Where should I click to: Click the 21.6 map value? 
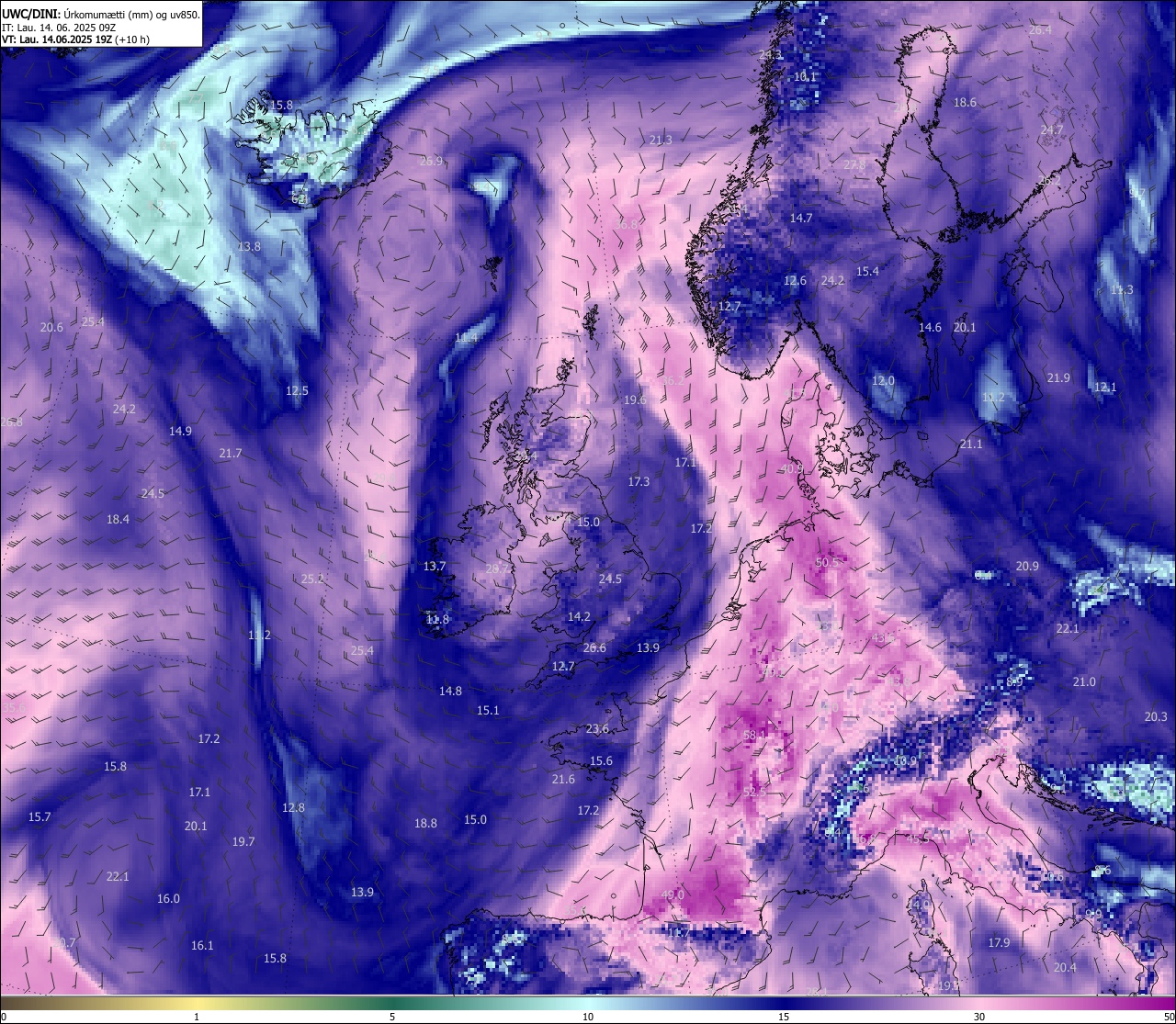563,779
